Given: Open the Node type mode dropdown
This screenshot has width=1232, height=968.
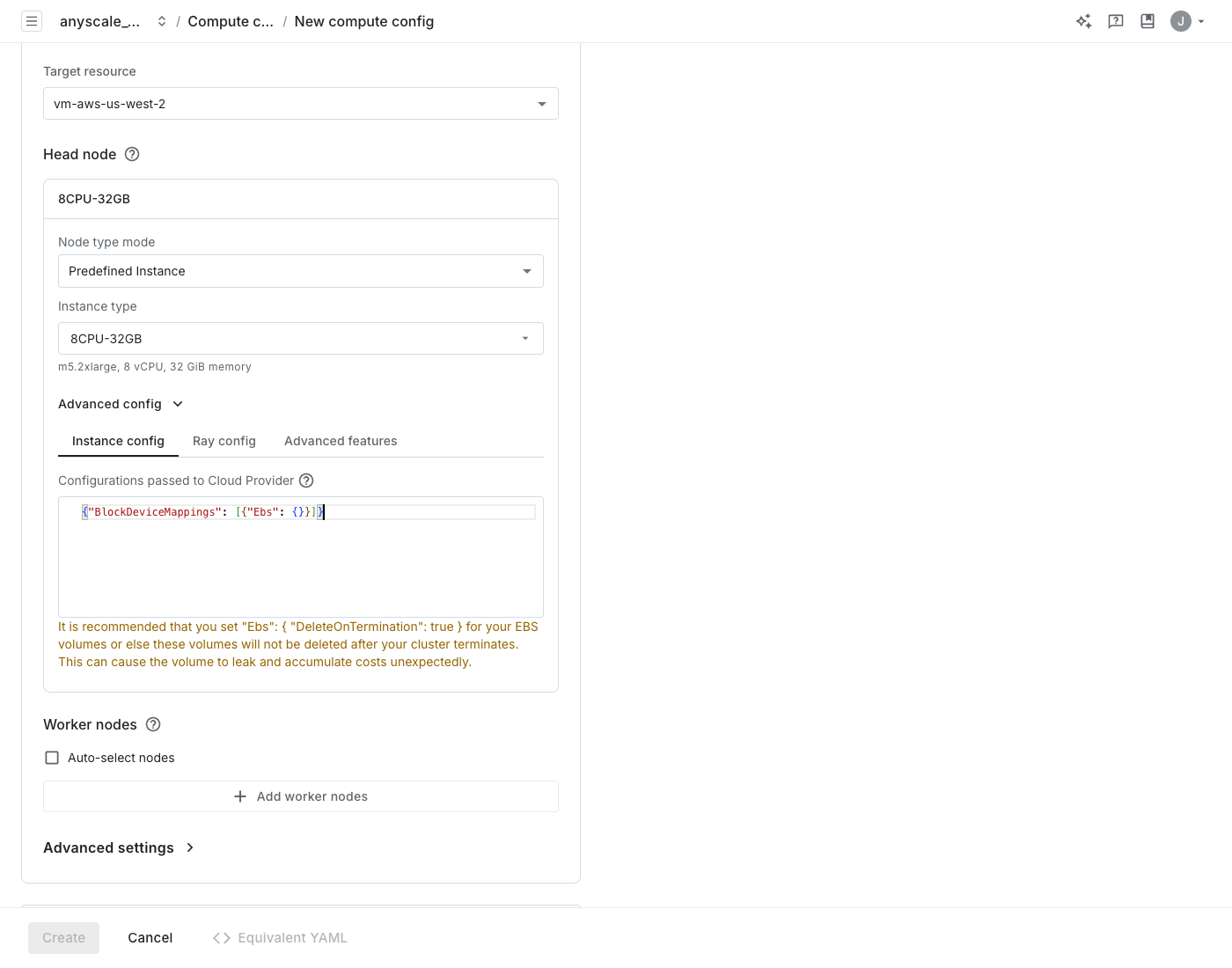Looking at the screenshot, I should coord(301,271).
